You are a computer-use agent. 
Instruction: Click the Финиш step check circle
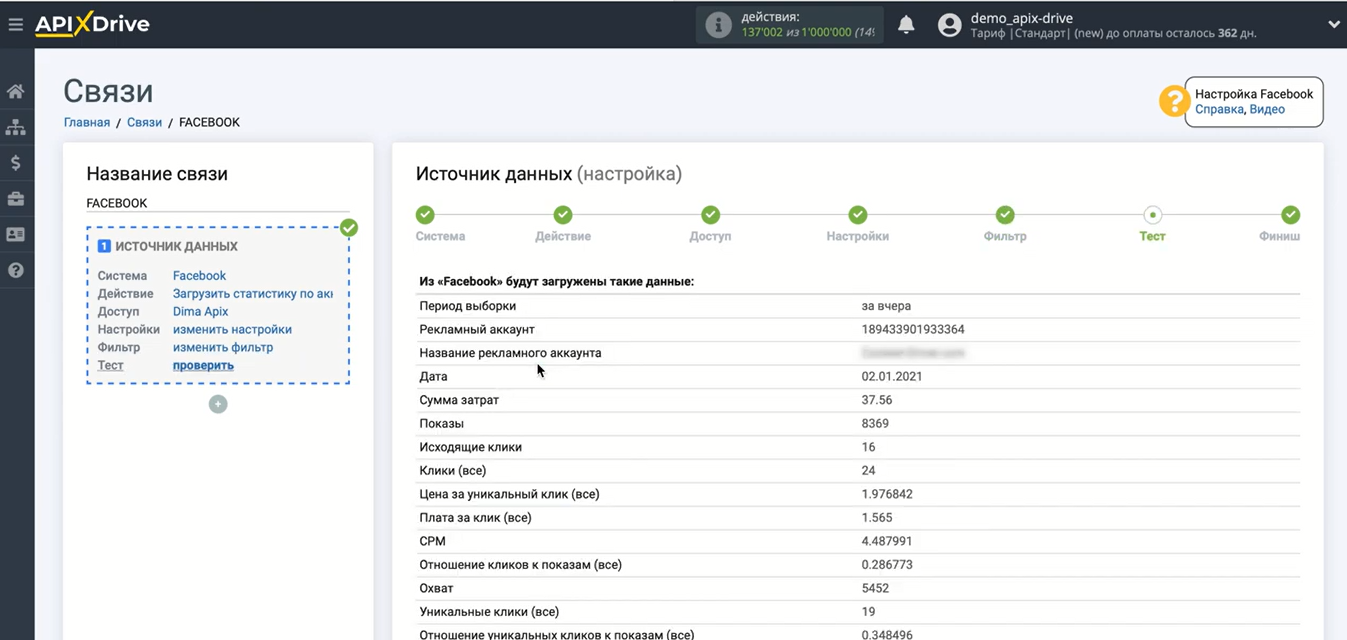coord(1291,215)
